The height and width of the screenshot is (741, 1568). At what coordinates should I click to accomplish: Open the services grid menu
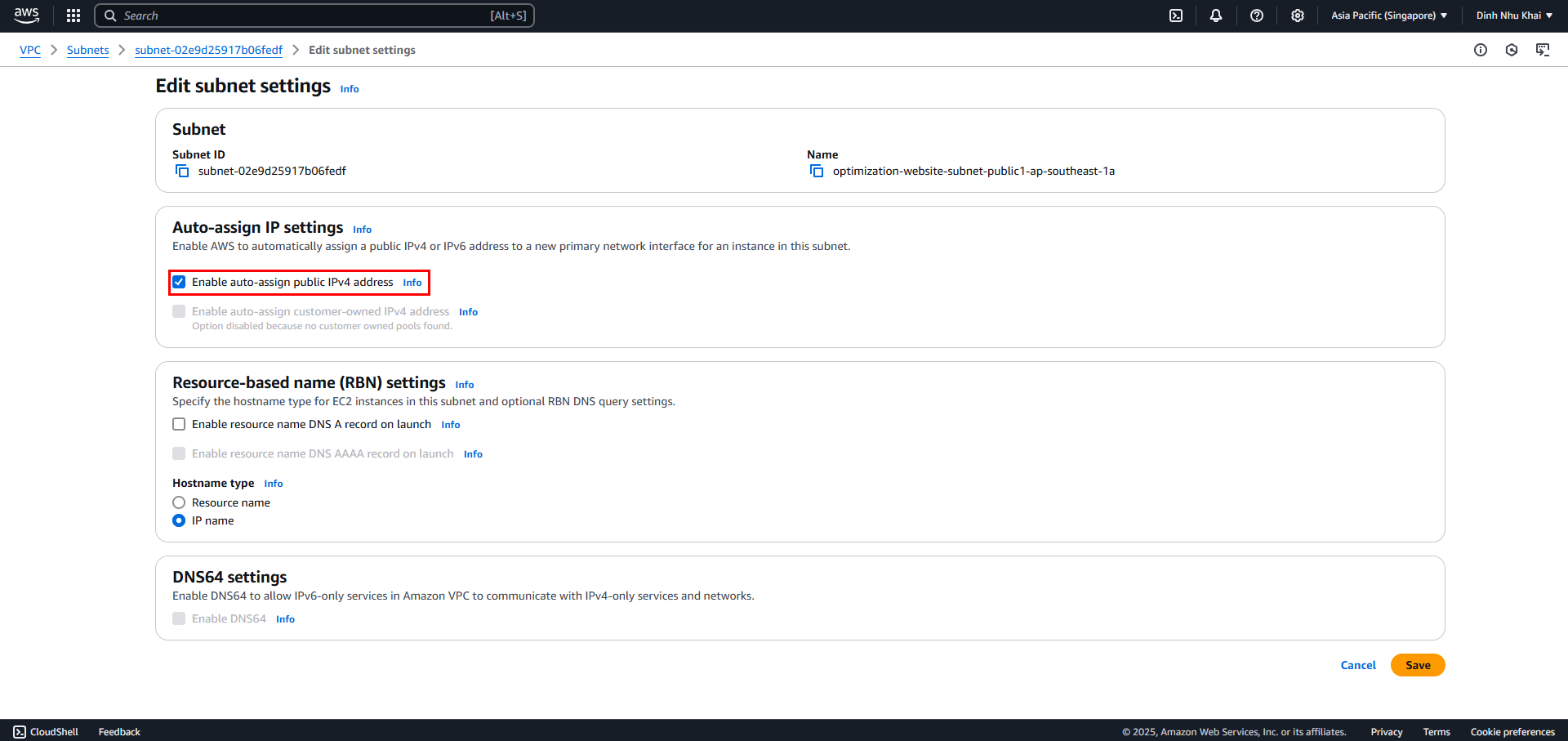tap(73, 16)
